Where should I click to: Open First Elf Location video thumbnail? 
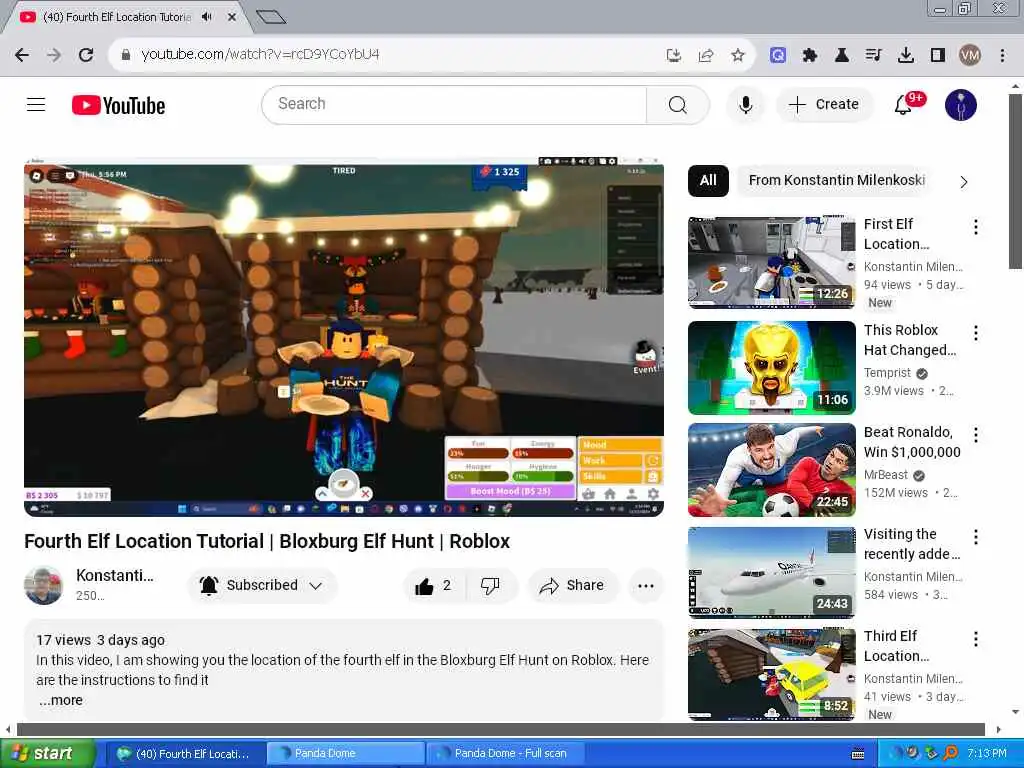point(772,263)
